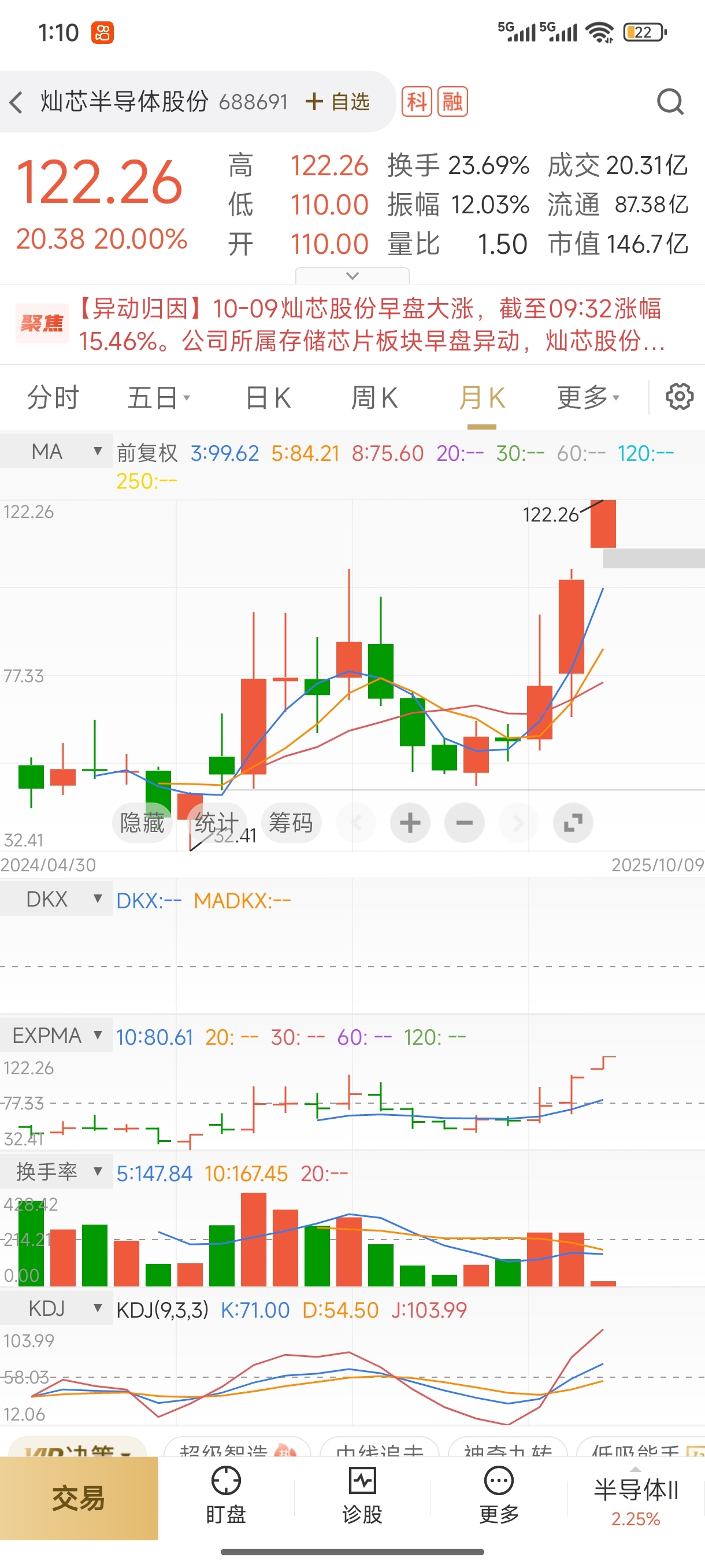
Task: Tap 筹码 button on chart
Action: (291, 823)
